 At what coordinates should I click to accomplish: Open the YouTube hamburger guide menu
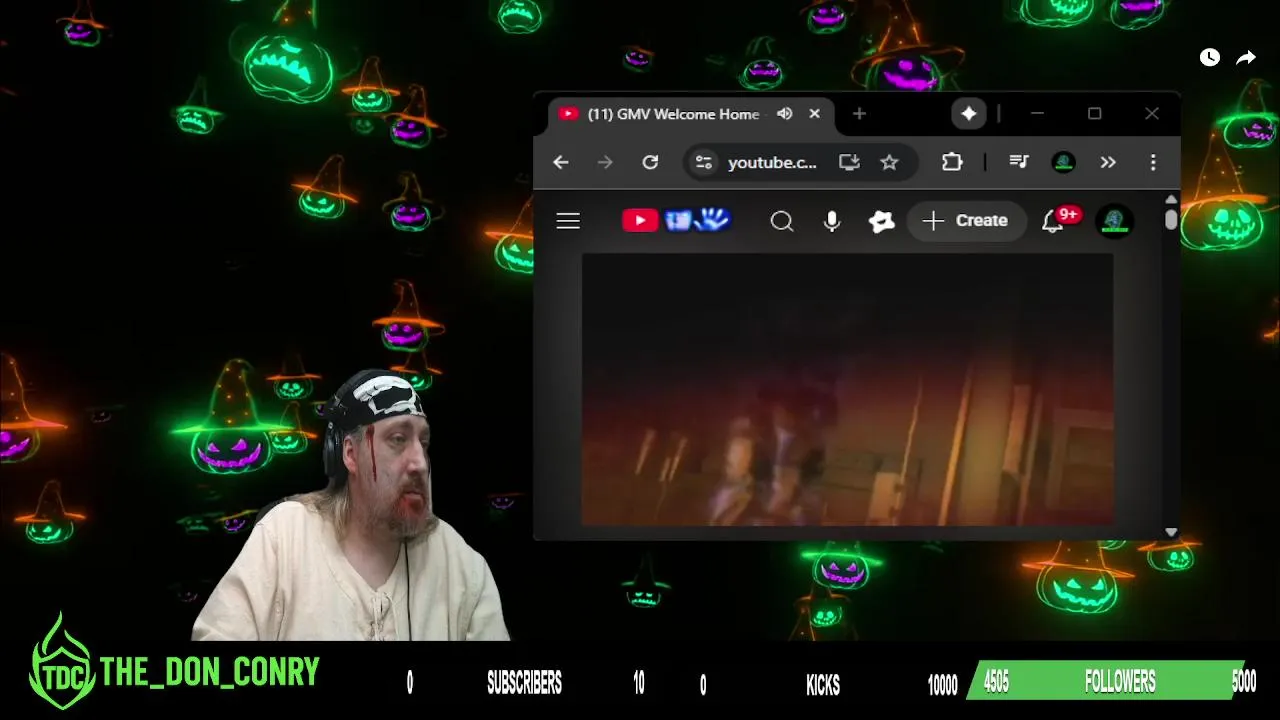tap(568, 221)
